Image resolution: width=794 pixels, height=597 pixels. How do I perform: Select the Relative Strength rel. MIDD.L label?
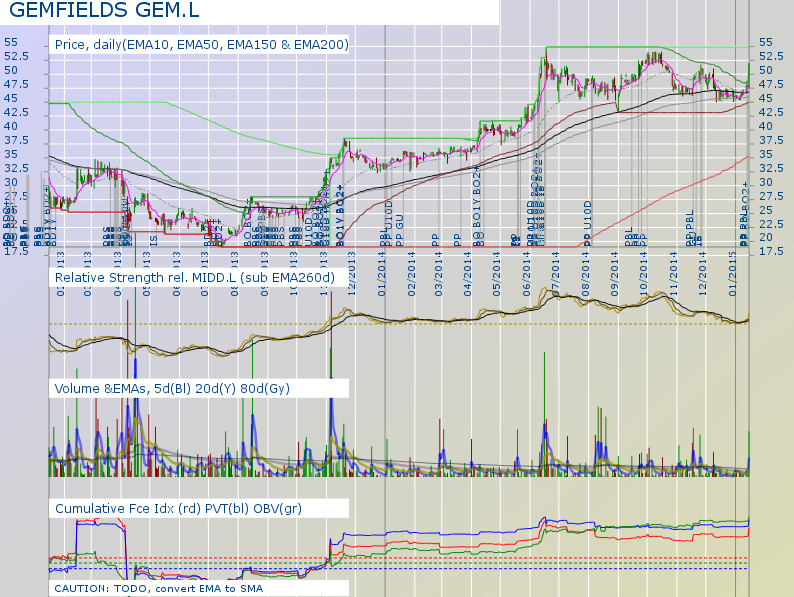(x=195, y=277)
